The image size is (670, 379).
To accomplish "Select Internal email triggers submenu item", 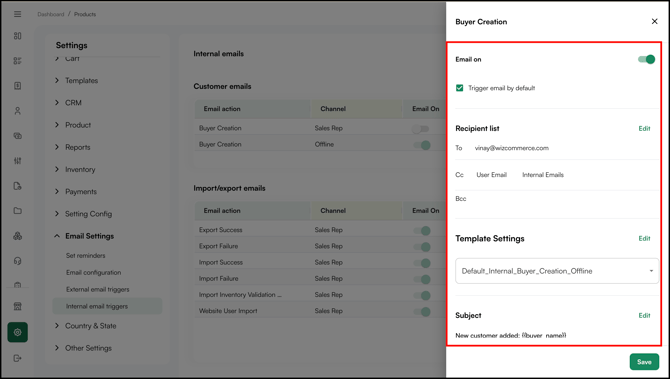I will [x=107, y=306].
